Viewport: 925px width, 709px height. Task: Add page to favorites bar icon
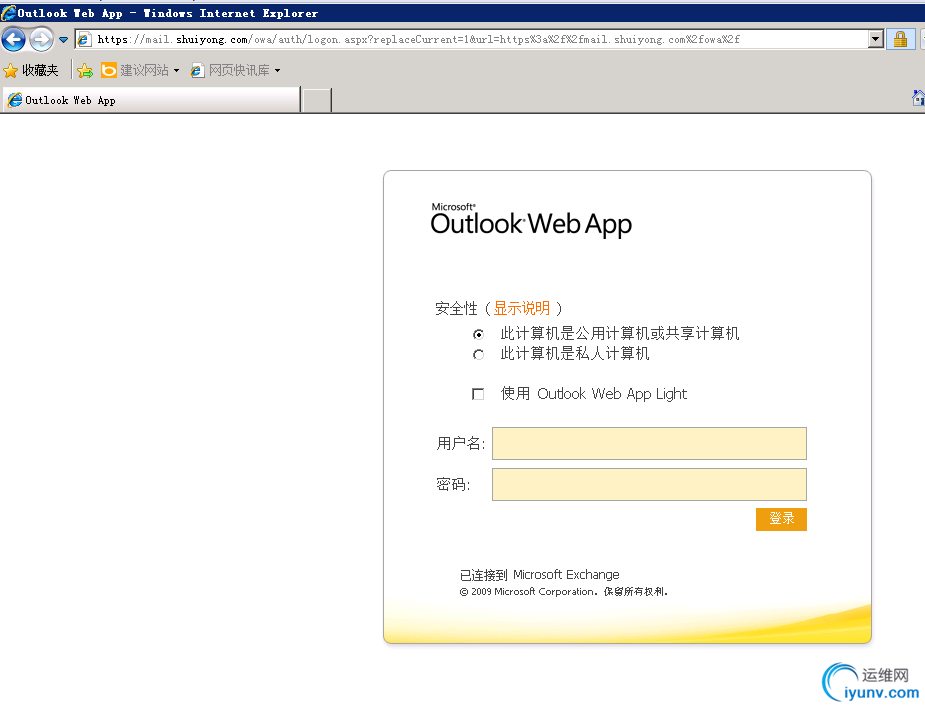pyautogui.click(x=85, y=71)
